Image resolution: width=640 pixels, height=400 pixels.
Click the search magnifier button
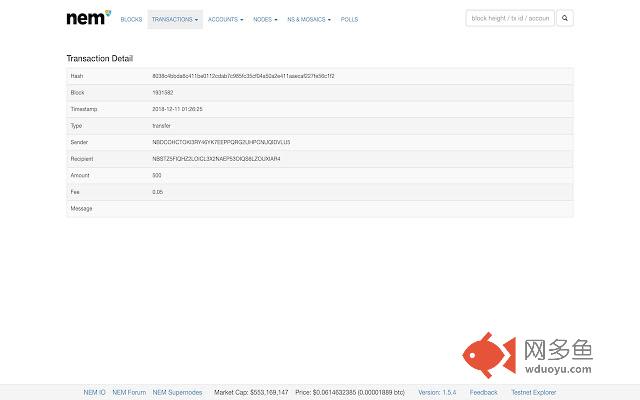coord(565,18)
